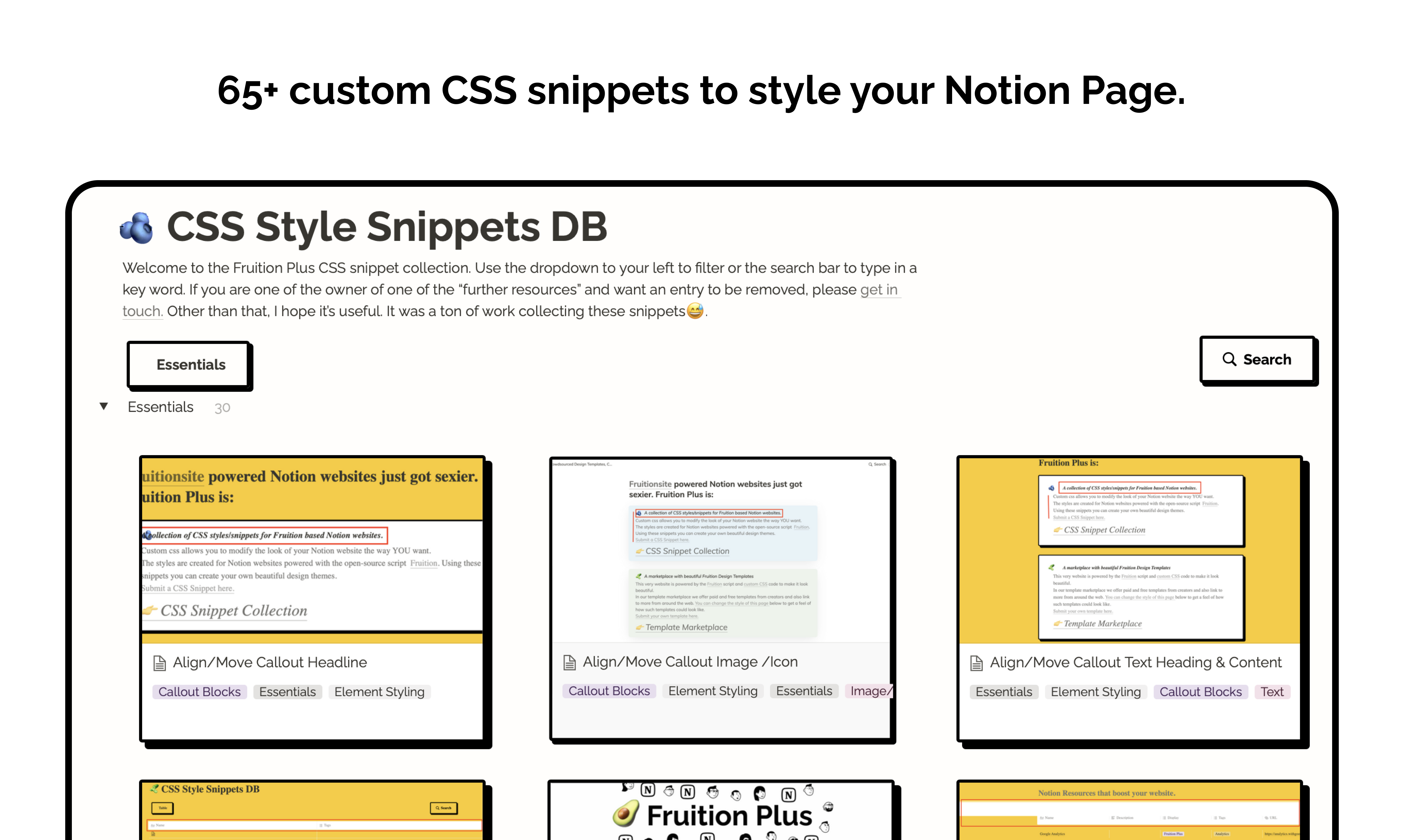Click the blueberry icon beside CSS Style Snippets DB
Viewport: 1404px width, 840px height.
[137, 228]
